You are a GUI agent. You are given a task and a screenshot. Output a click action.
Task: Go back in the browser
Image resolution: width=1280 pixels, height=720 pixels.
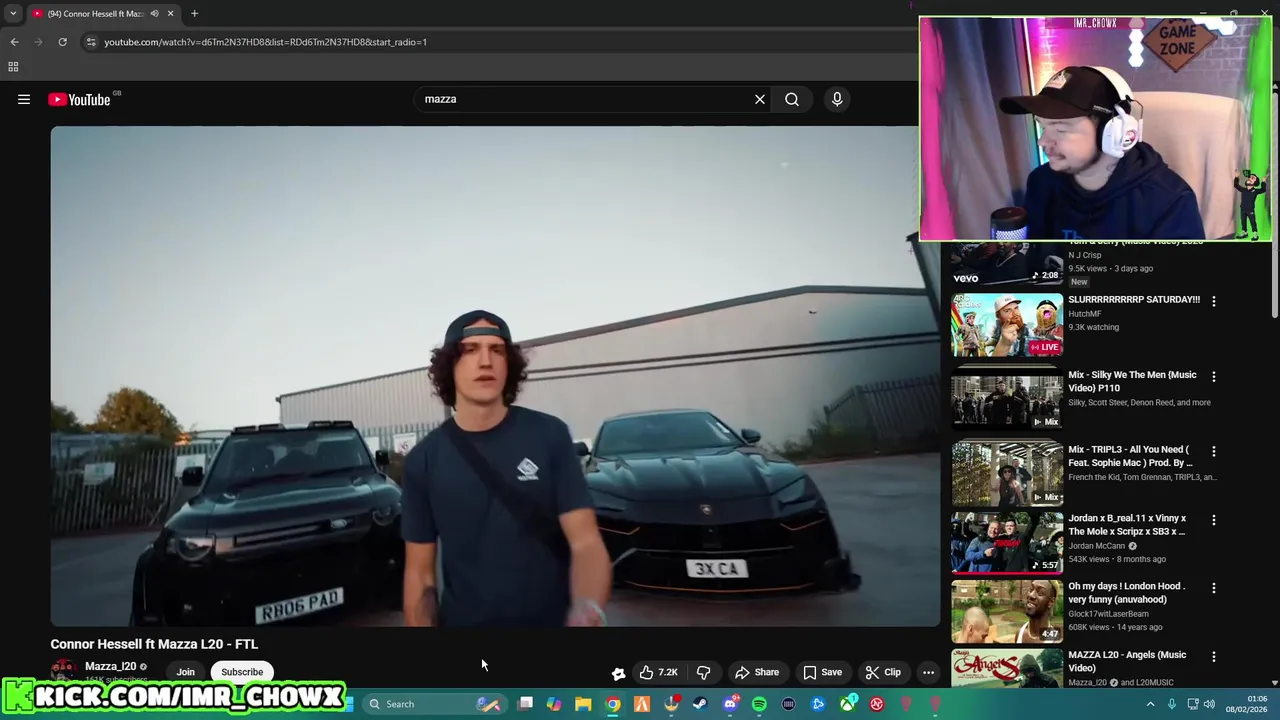click(14, 42)
